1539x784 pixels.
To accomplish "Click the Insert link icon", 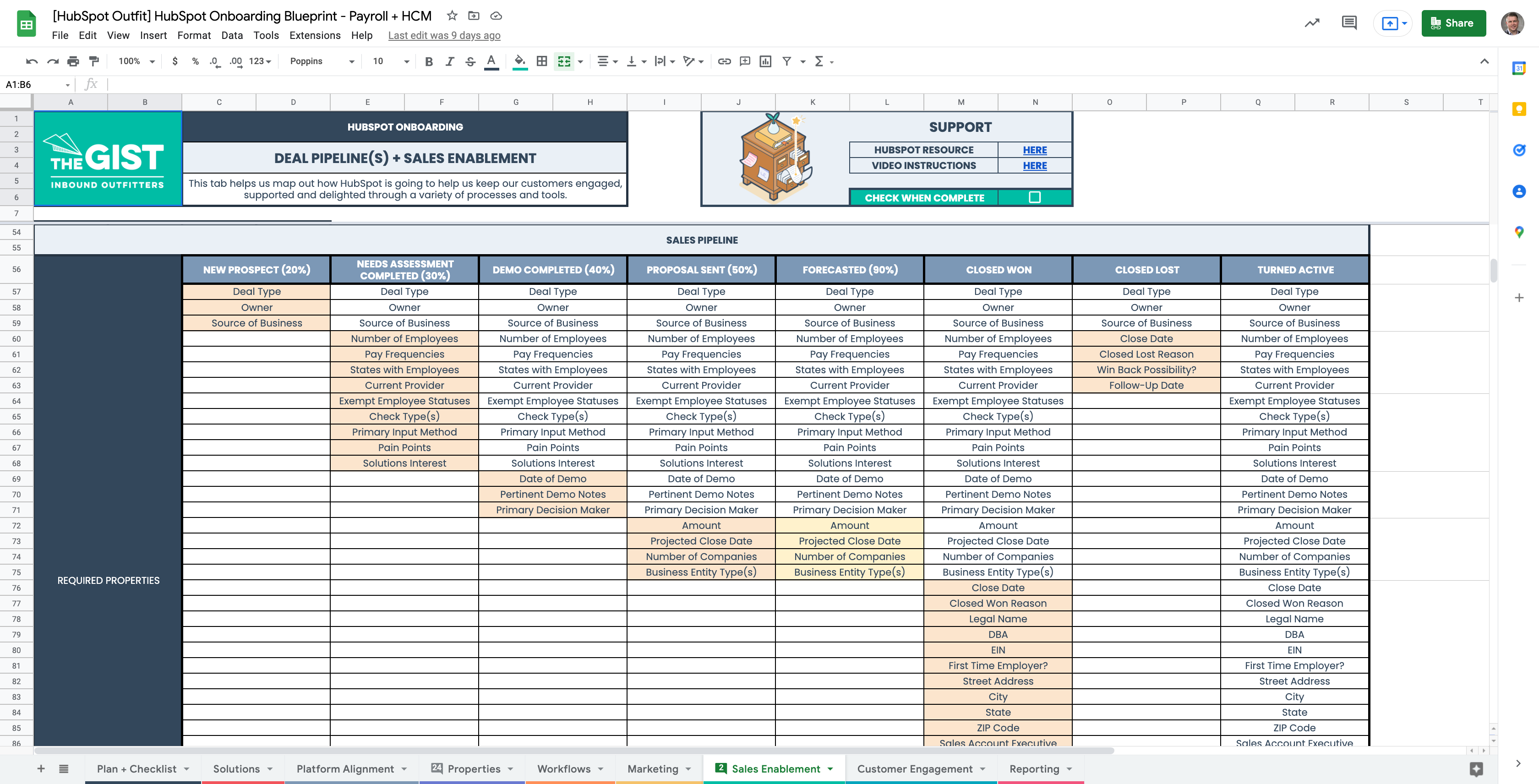I will point(725,61).
